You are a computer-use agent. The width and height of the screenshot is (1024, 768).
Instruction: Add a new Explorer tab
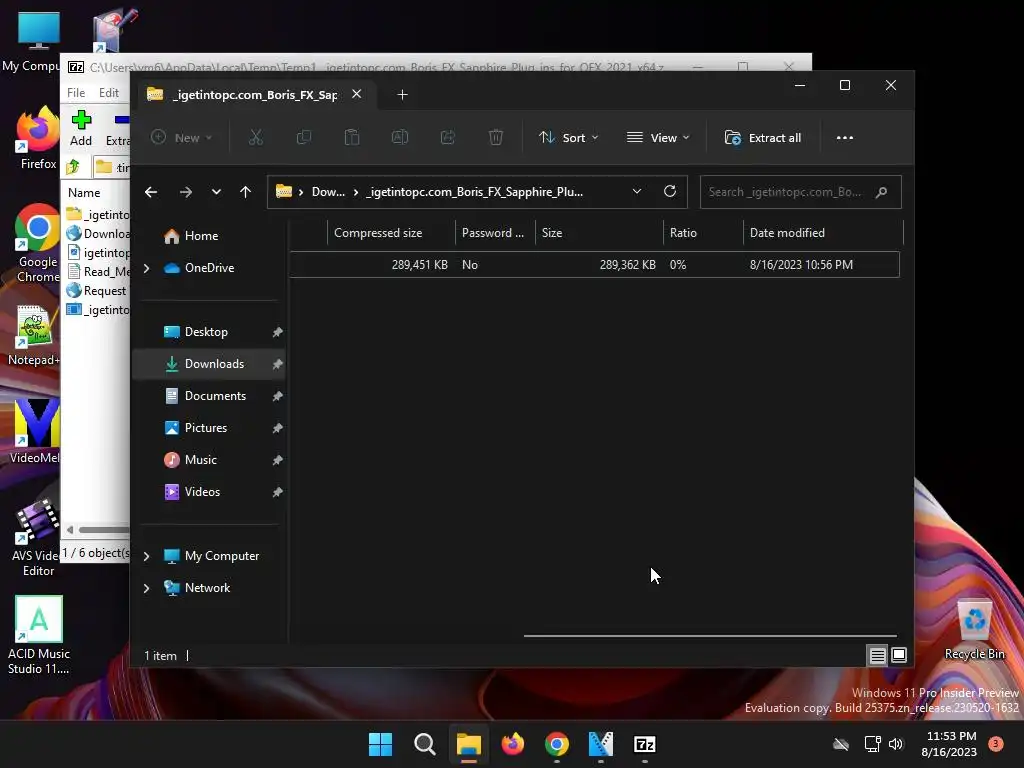click(402, 95)
